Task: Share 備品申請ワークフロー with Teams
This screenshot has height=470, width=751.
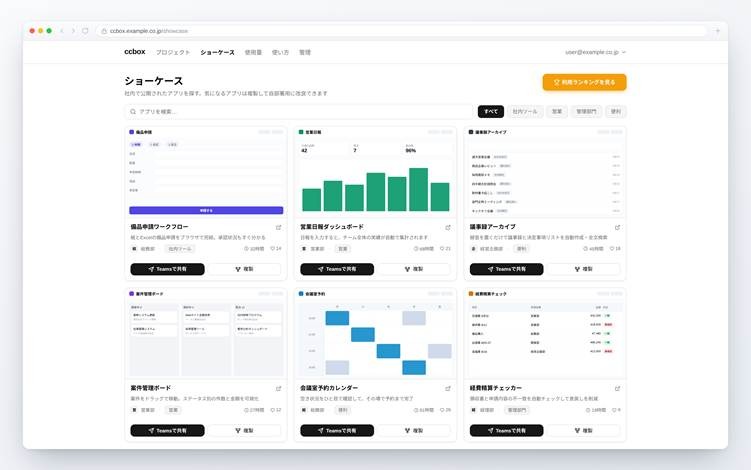Action: (168, 269)
